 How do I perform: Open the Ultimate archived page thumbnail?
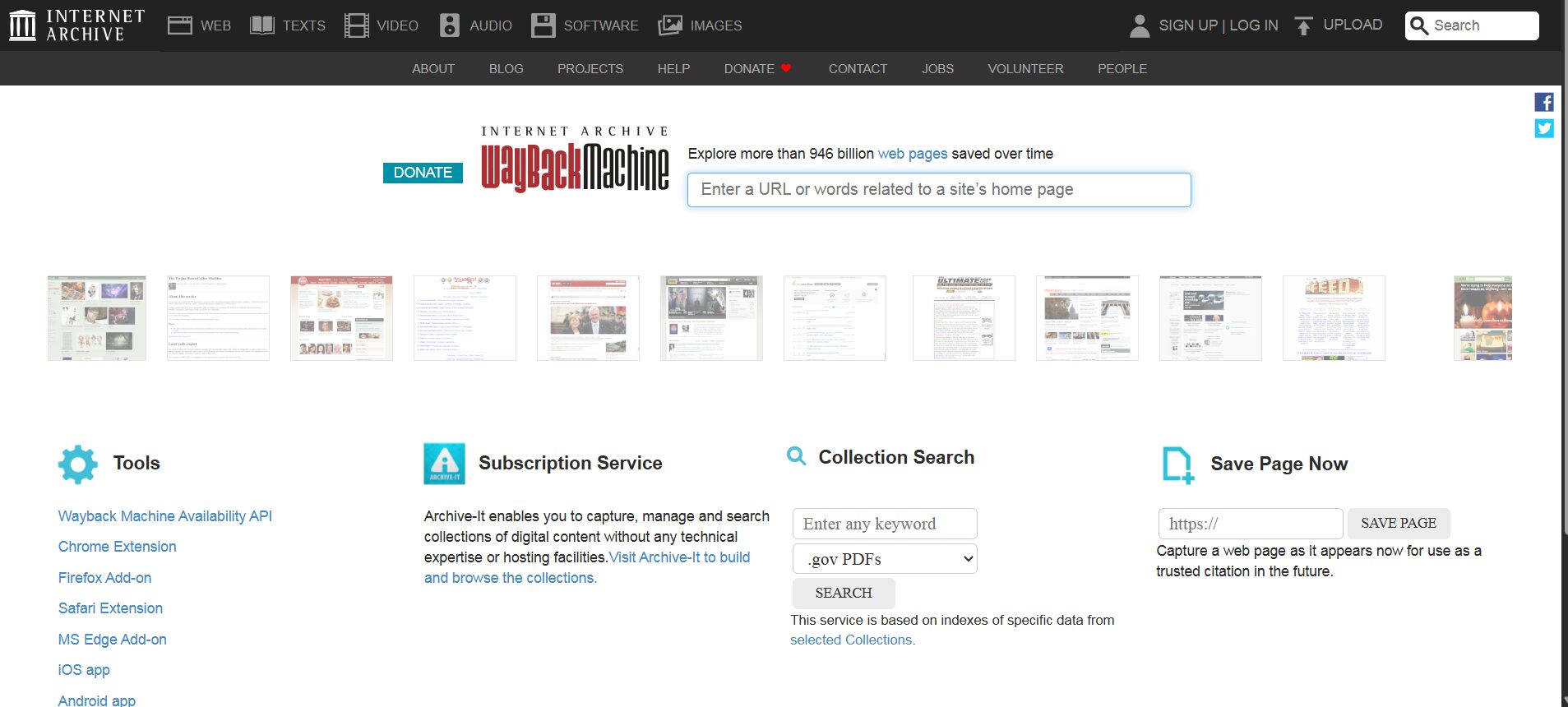coord(964,318)
